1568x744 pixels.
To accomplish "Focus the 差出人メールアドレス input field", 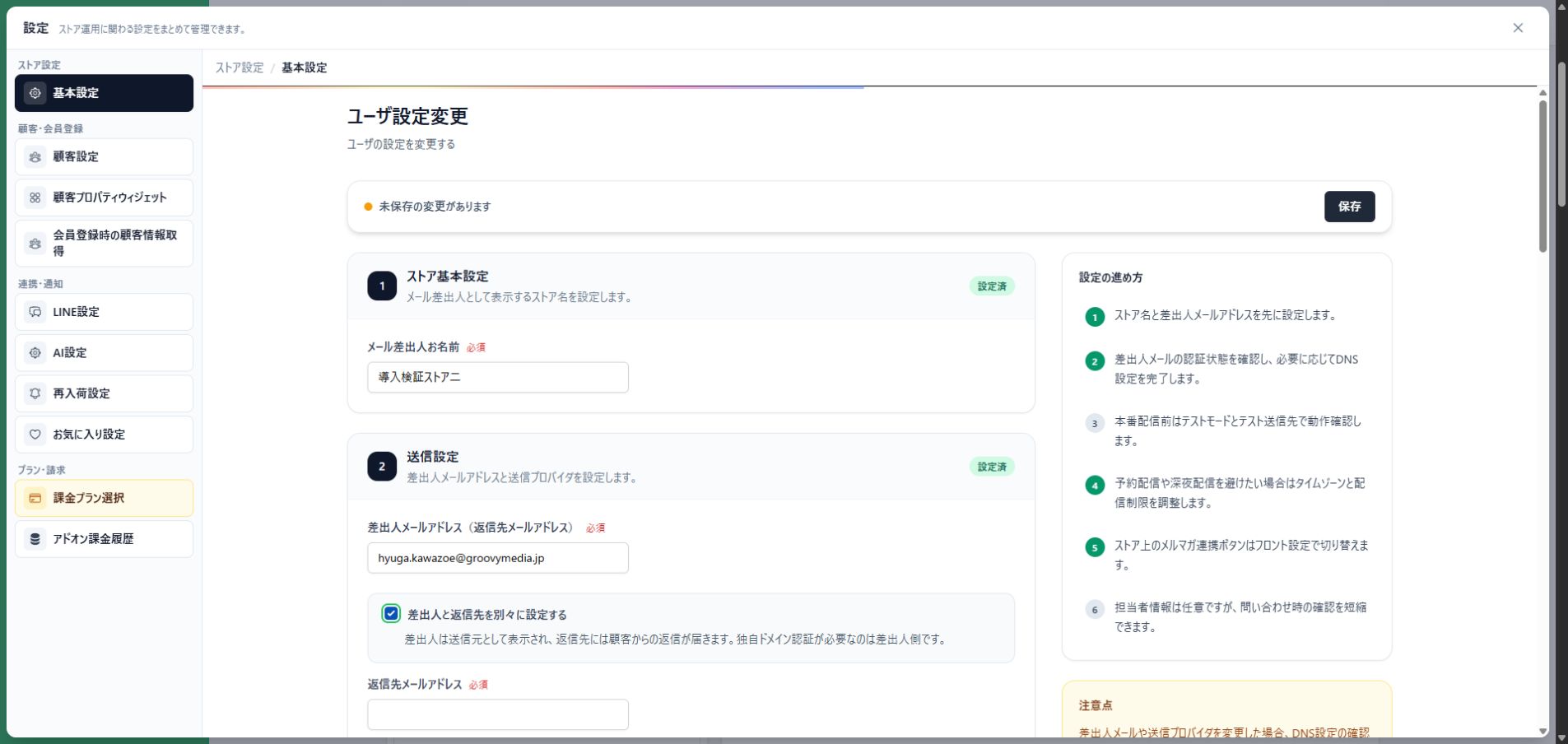I will tap(498, 558).
